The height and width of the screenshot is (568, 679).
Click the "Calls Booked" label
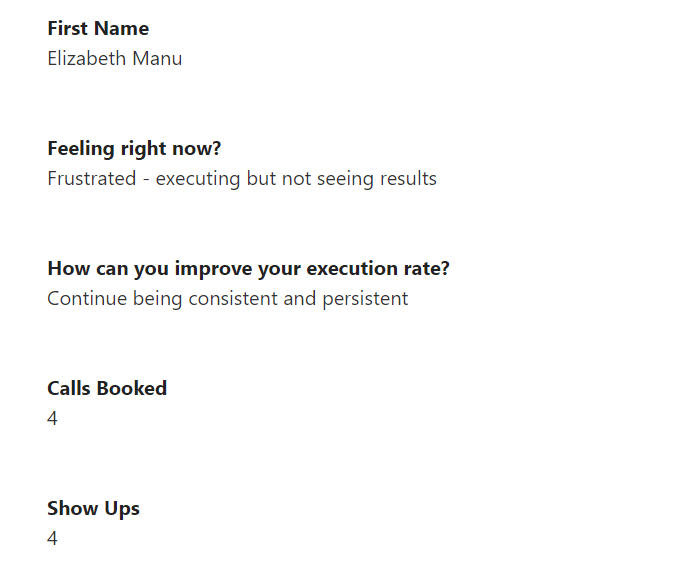107,389
